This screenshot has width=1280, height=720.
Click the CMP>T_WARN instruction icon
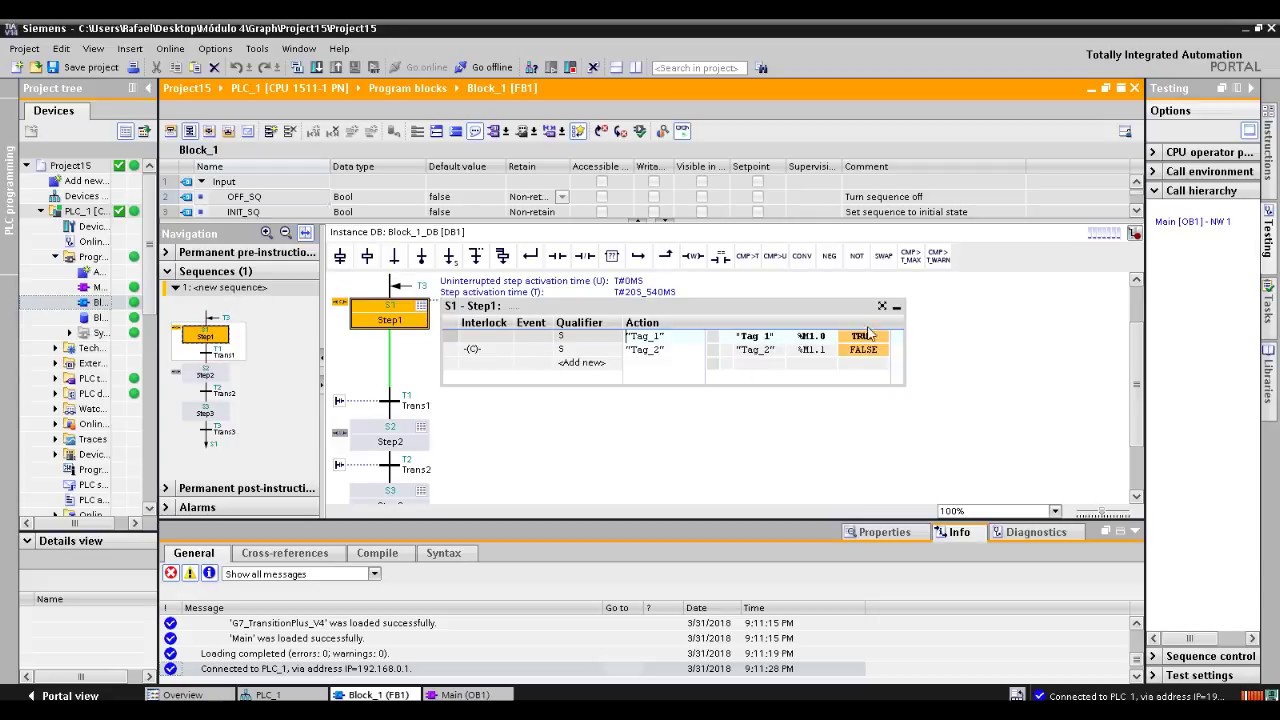click(938, 257)
